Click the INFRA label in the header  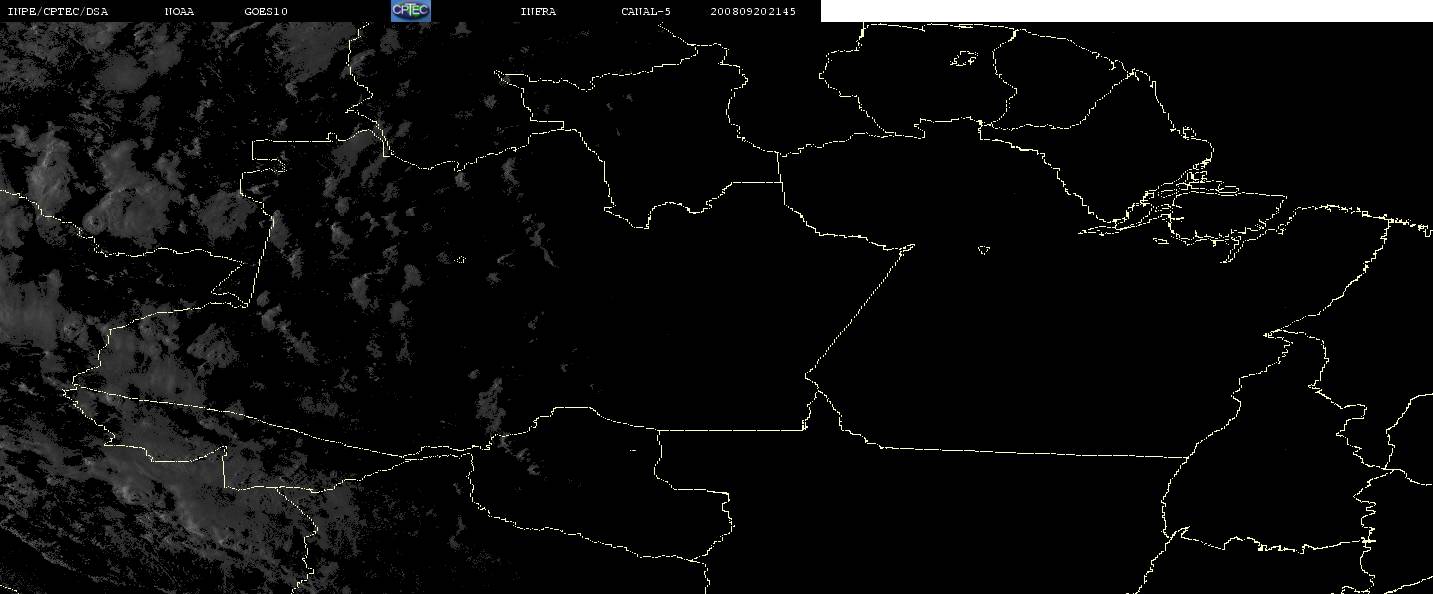coord(538,12)
